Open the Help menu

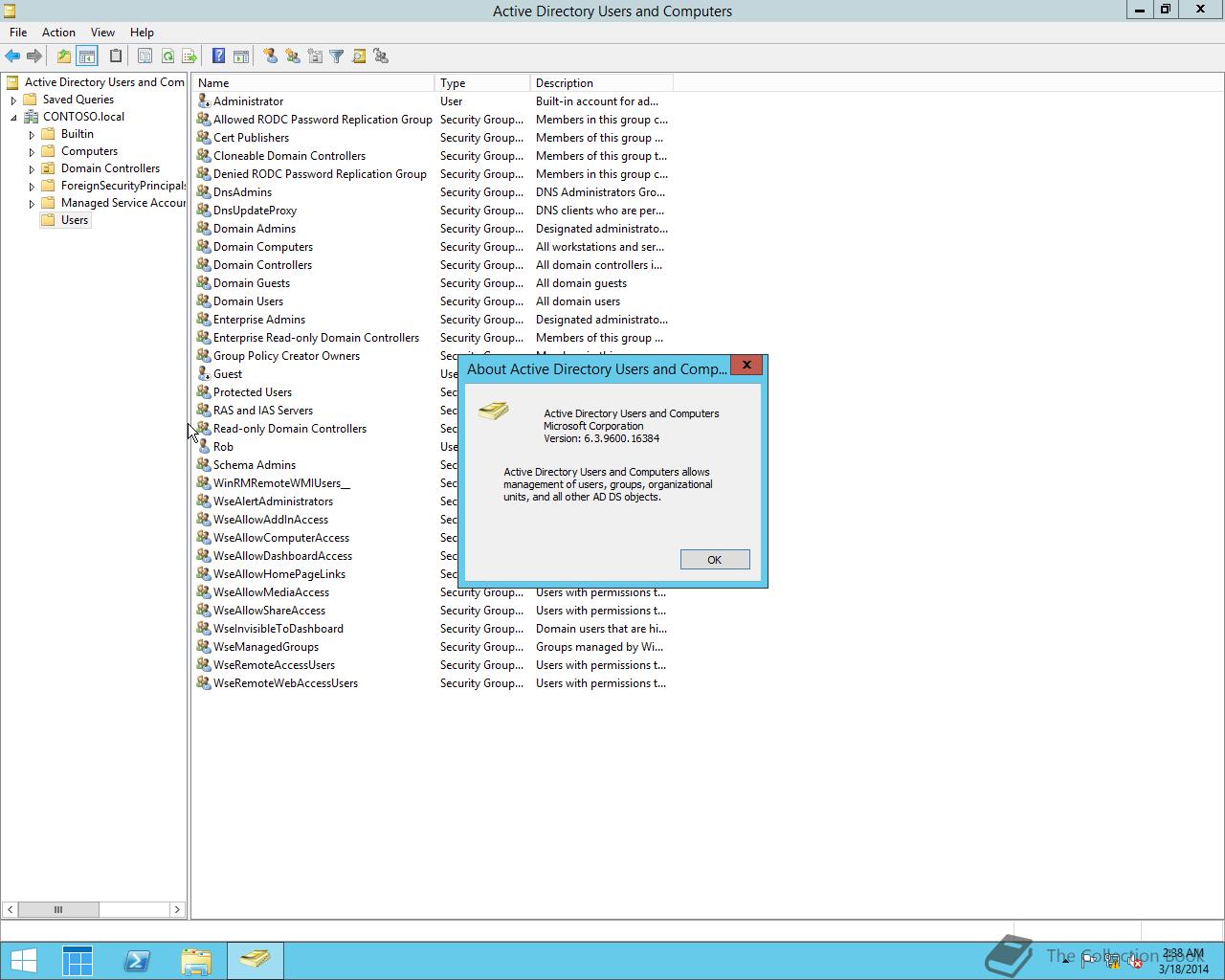pyautogui.click(x=142, y=32)
